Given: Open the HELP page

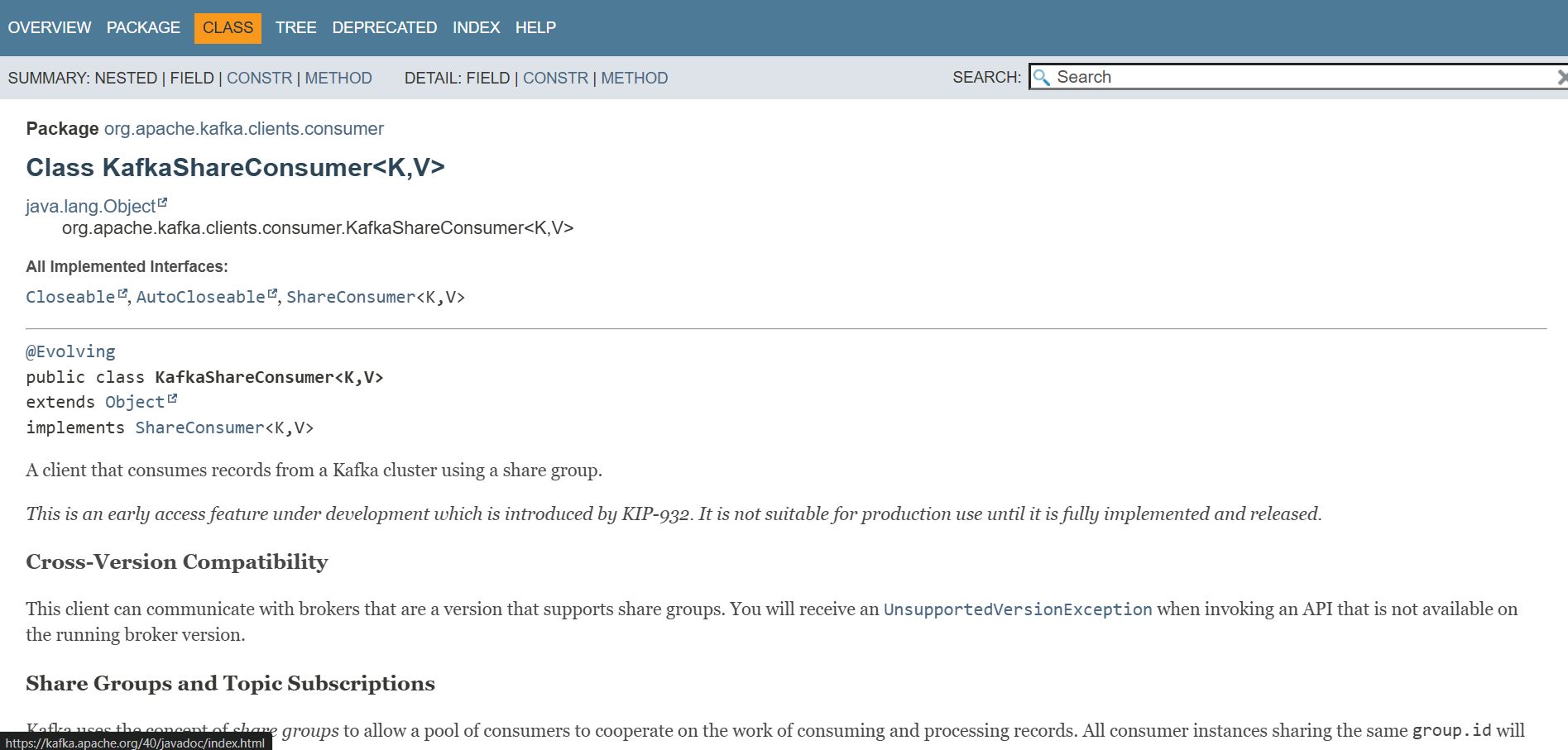Looking at the screenshot, I should click(x=535, y=27).
